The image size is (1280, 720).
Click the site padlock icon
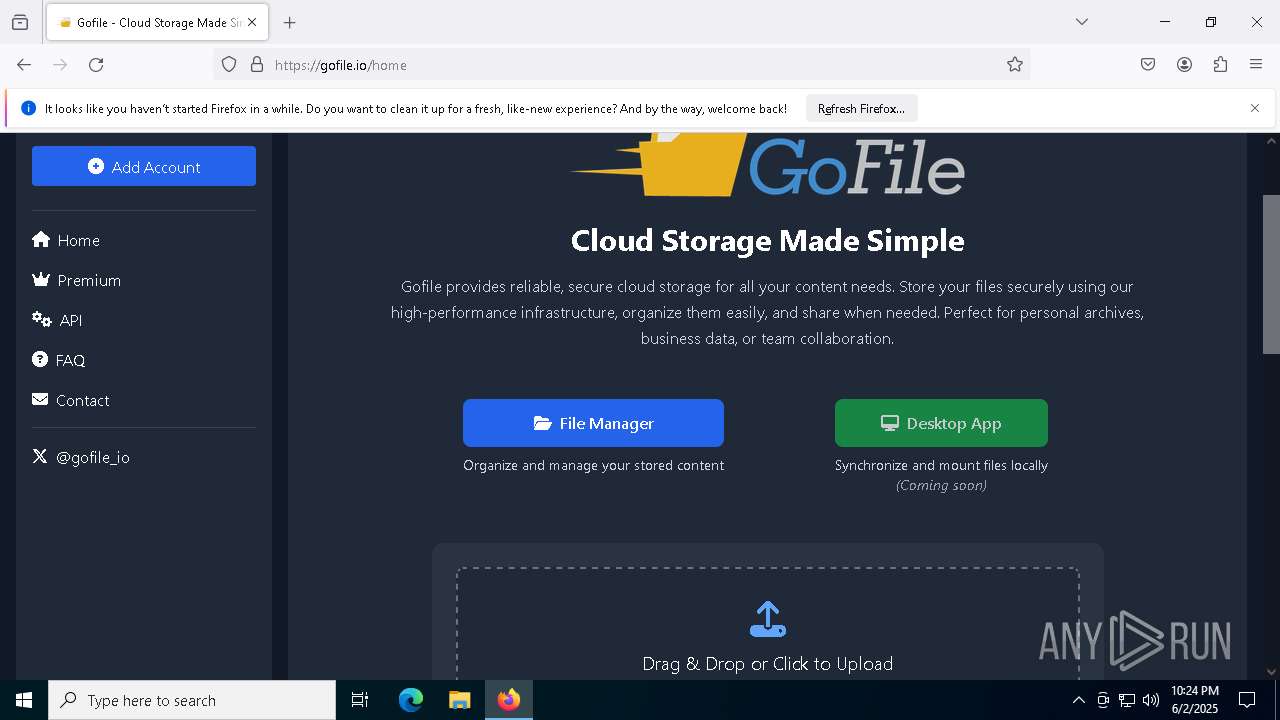[257, 65]
